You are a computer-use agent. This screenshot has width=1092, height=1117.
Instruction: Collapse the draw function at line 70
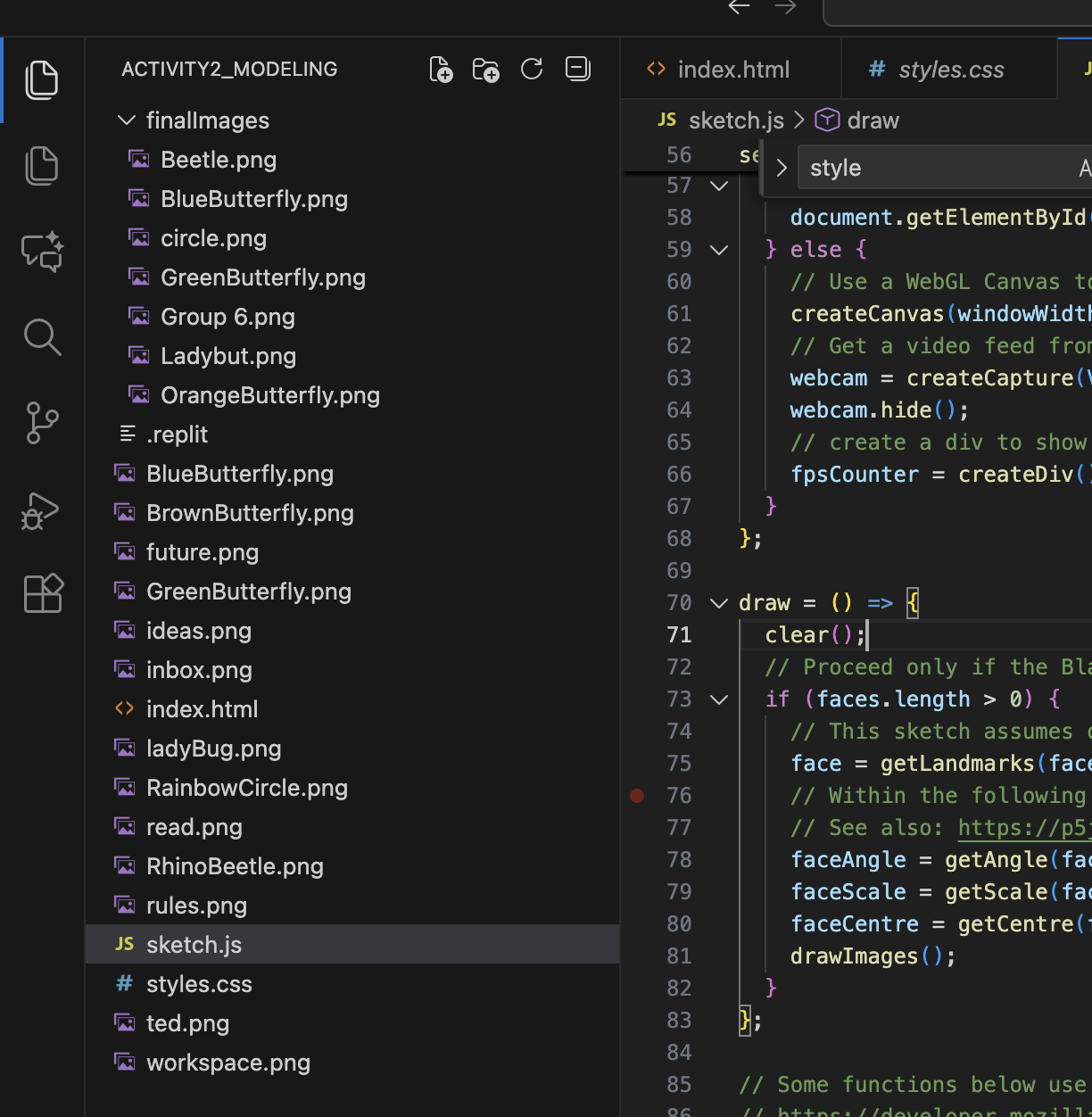point(719,602)
